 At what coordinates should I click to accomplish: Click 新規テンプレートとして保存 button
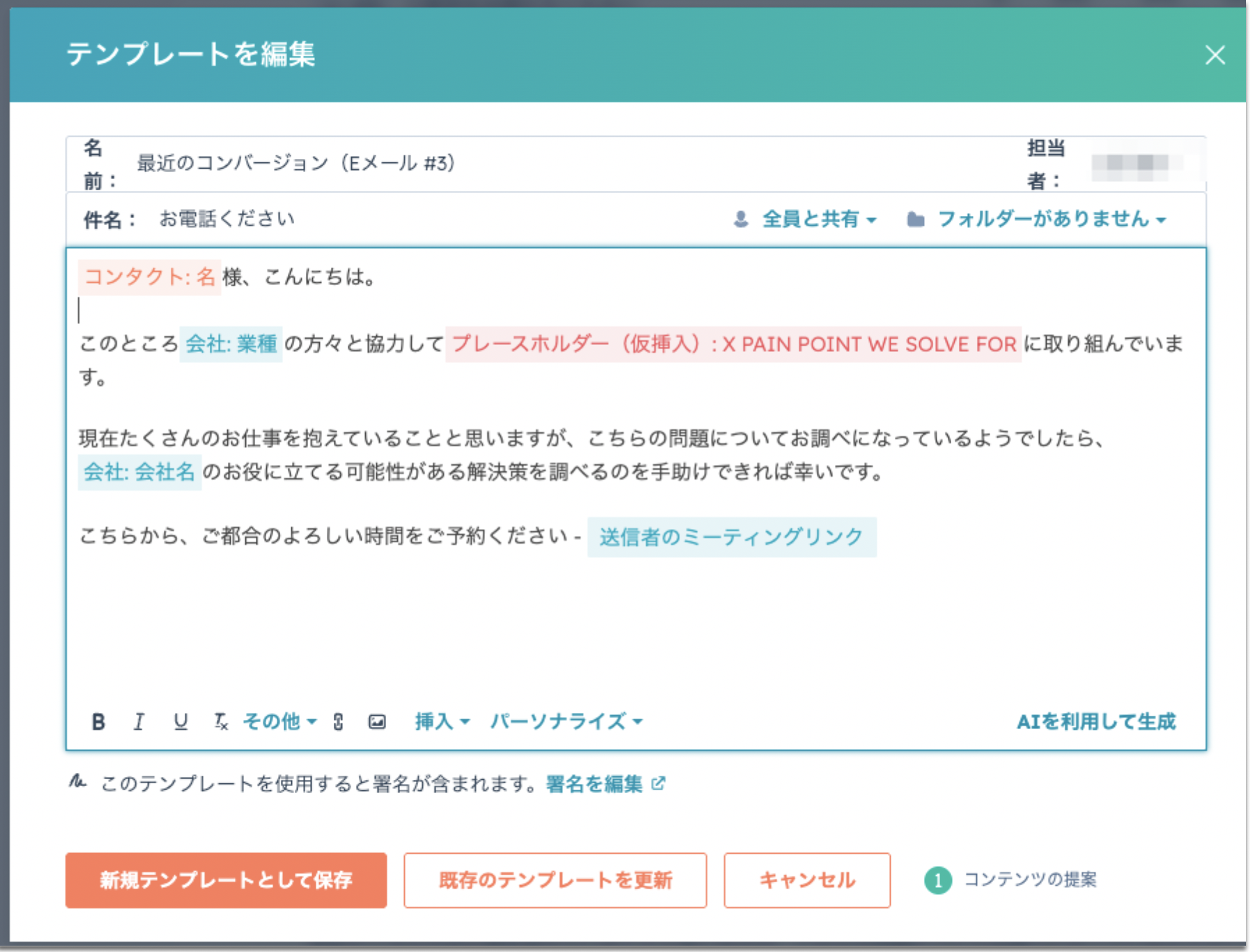226,880
